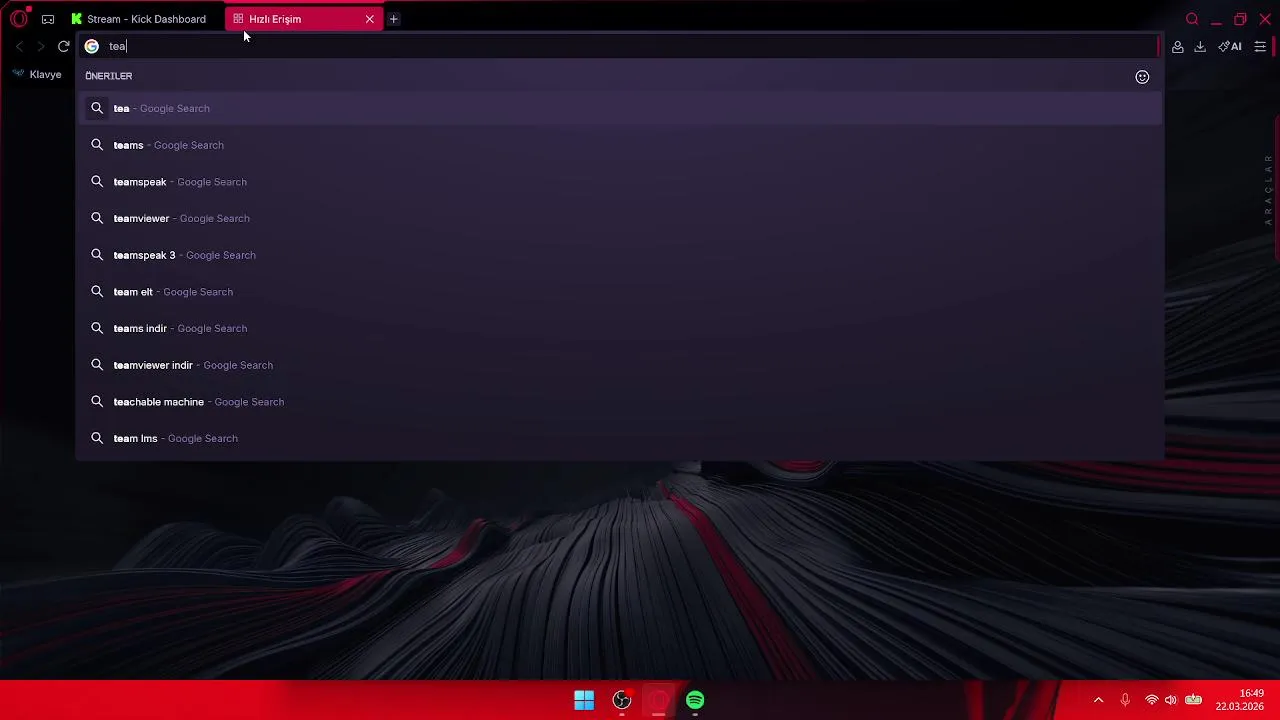Screen dimensions: 1280x720
Task: Select the 'teachable machine' search suggestion
Action: [x=620, y=402]
